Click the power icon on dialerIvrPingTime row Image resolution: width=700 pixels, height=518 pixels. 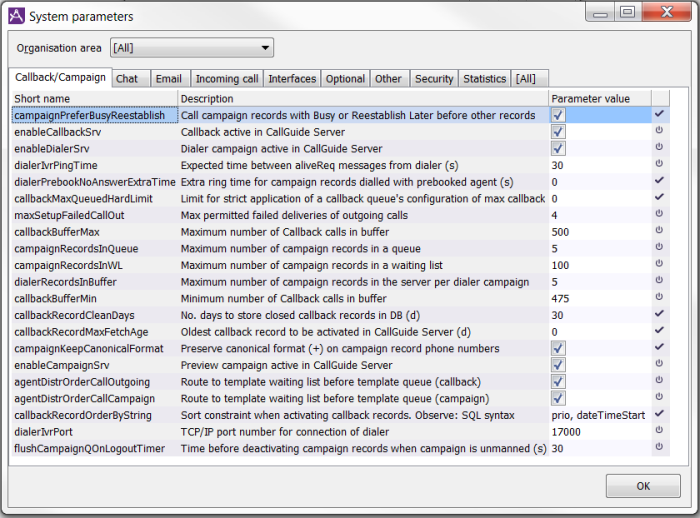[658, 165]
